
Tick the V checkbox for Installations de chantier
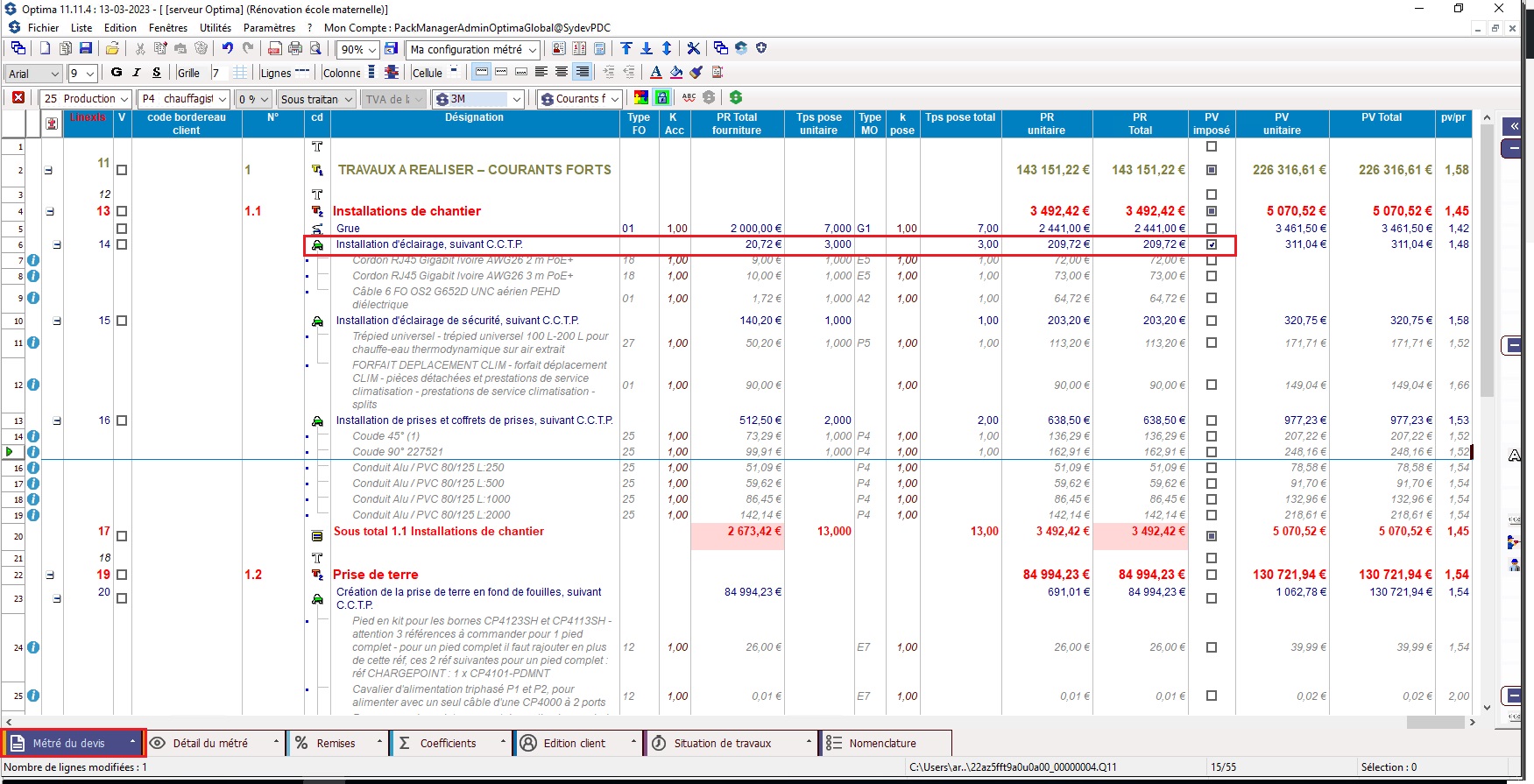(x=122, y=211)
